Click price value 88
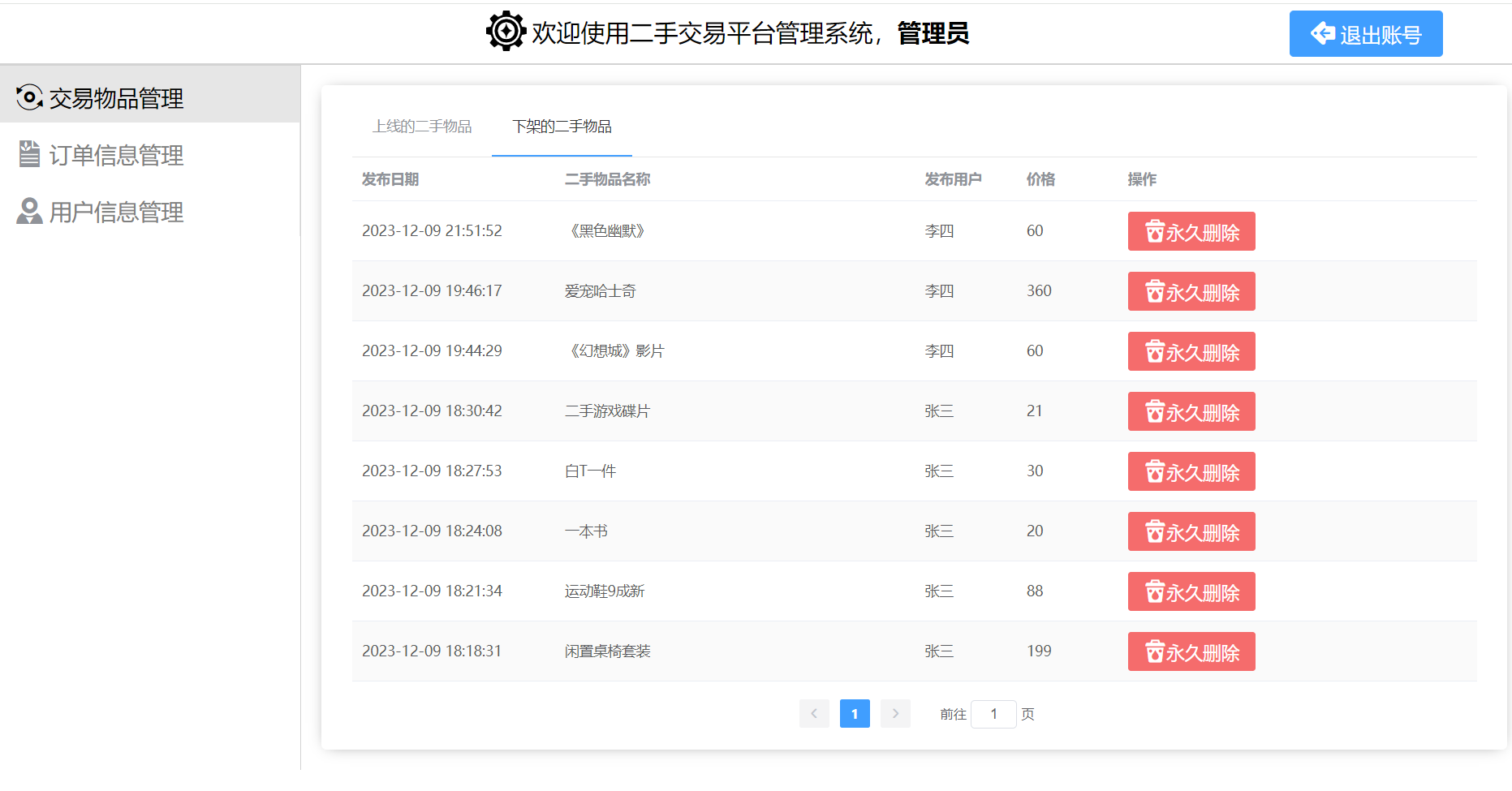This screenshot has width=1512, height=791. [1035, 591]
